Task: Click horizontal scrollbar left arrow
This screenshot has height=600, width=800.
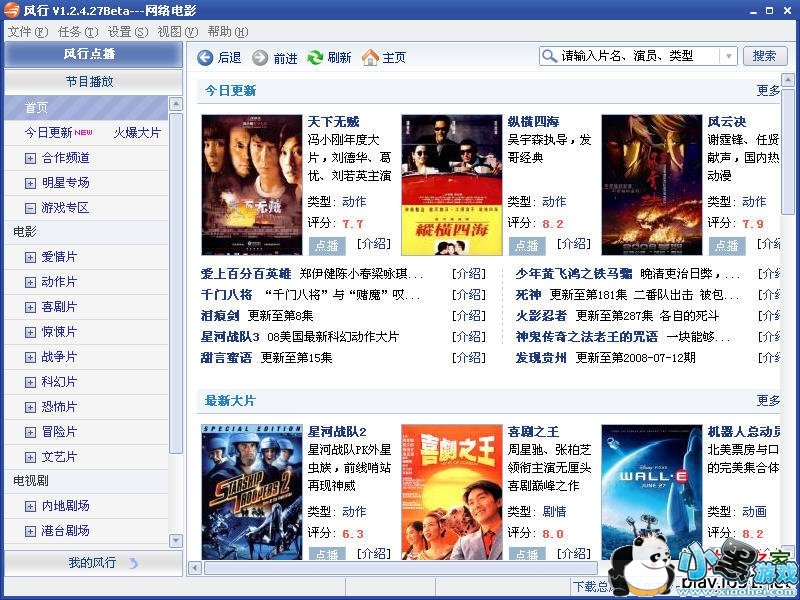Action: (x=195, y=568)
